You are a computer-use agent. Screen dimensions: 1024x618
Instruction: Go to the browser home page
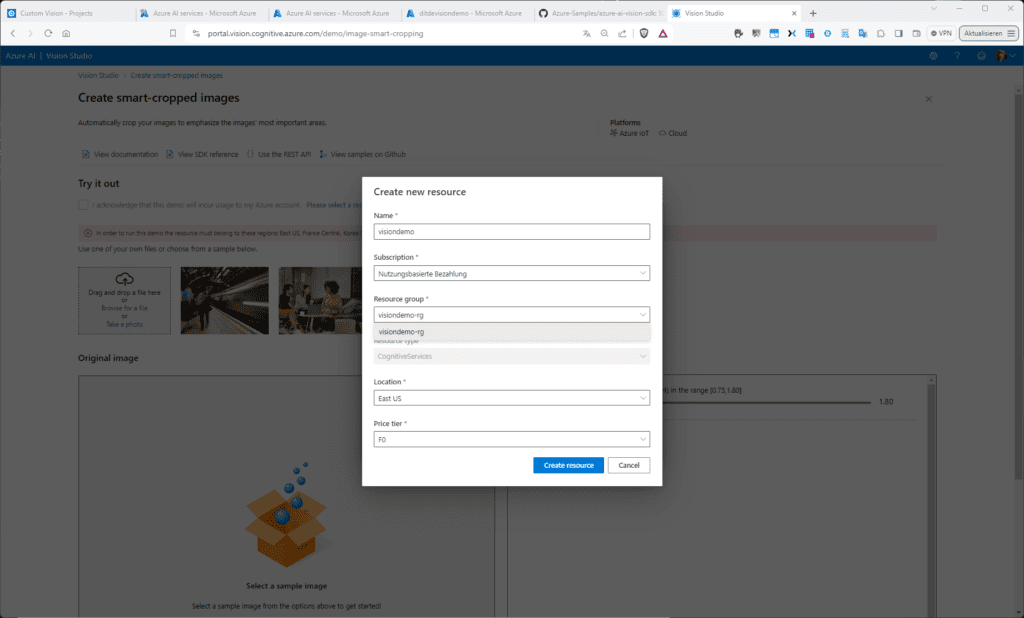(66, 33)
